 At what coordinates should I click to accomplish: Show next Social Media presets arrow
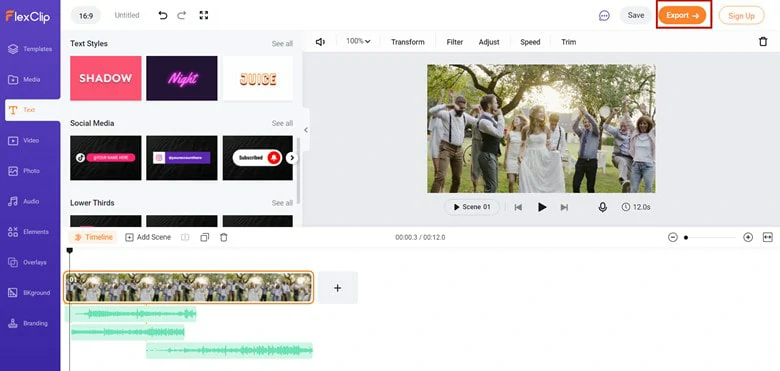[x=292, y=158]
